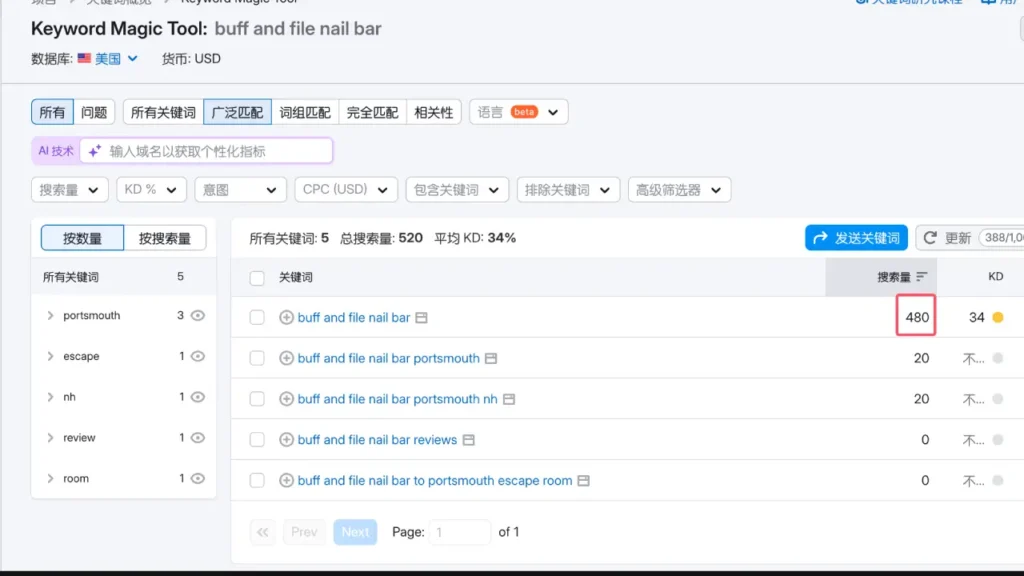This screenshot has width=1024, height=576.
Task: Check the box for 'buff and file nail bar'
Action: click(257, 317)
